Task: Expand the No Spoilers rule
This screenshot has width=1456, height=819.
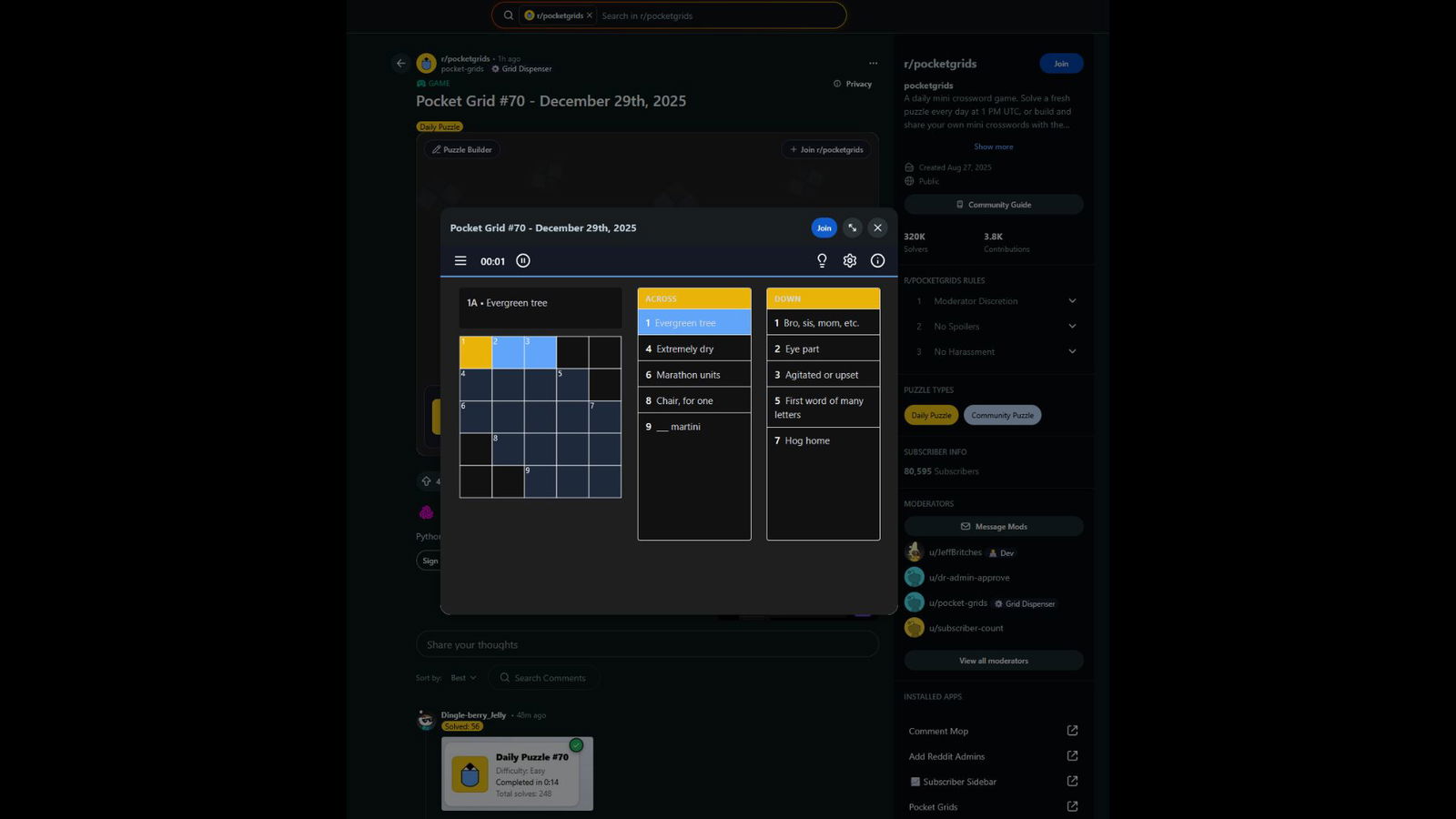Action: 1072,327
